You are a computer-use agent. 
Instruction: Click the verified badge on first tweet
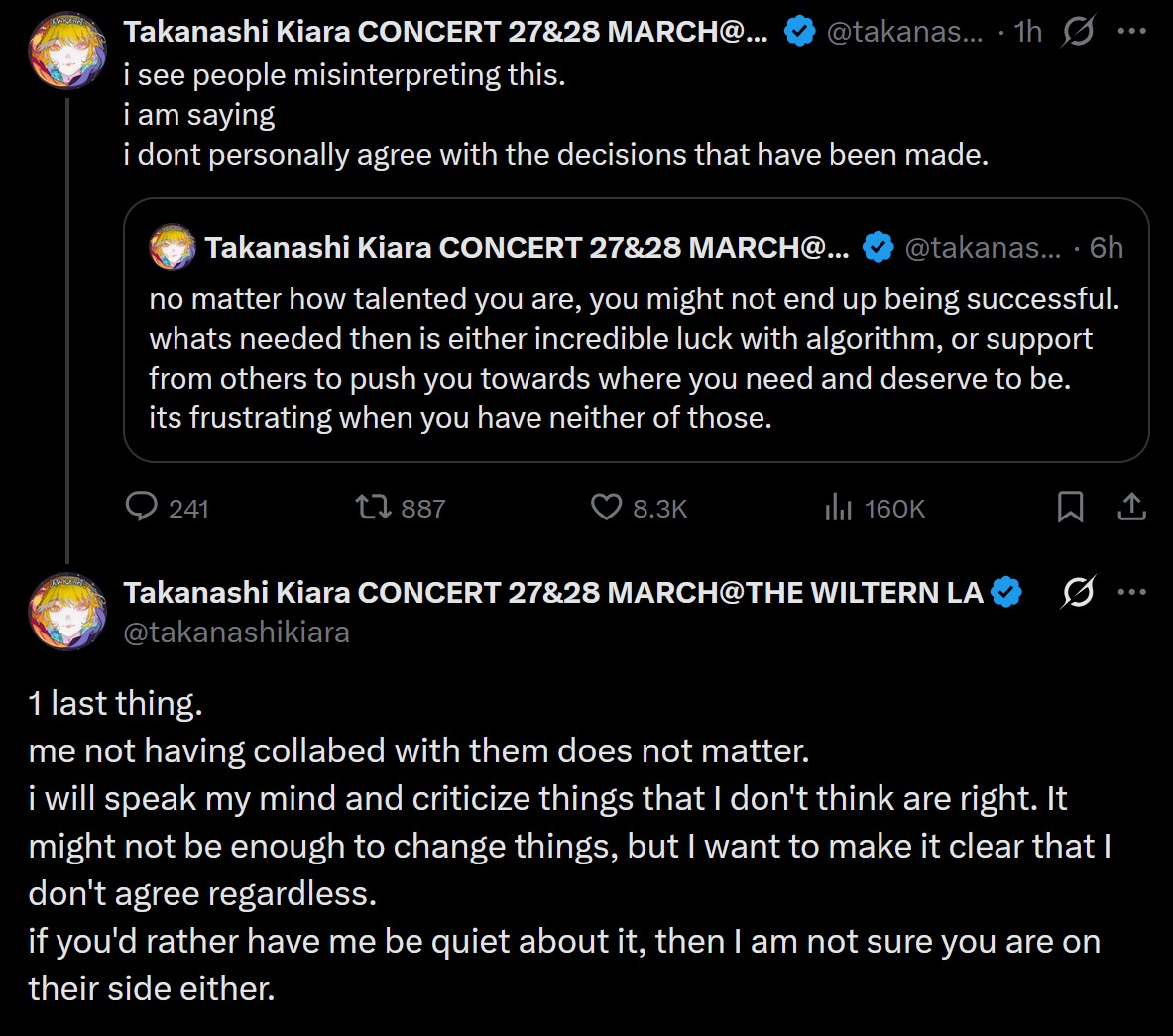(x=799, y=32)
